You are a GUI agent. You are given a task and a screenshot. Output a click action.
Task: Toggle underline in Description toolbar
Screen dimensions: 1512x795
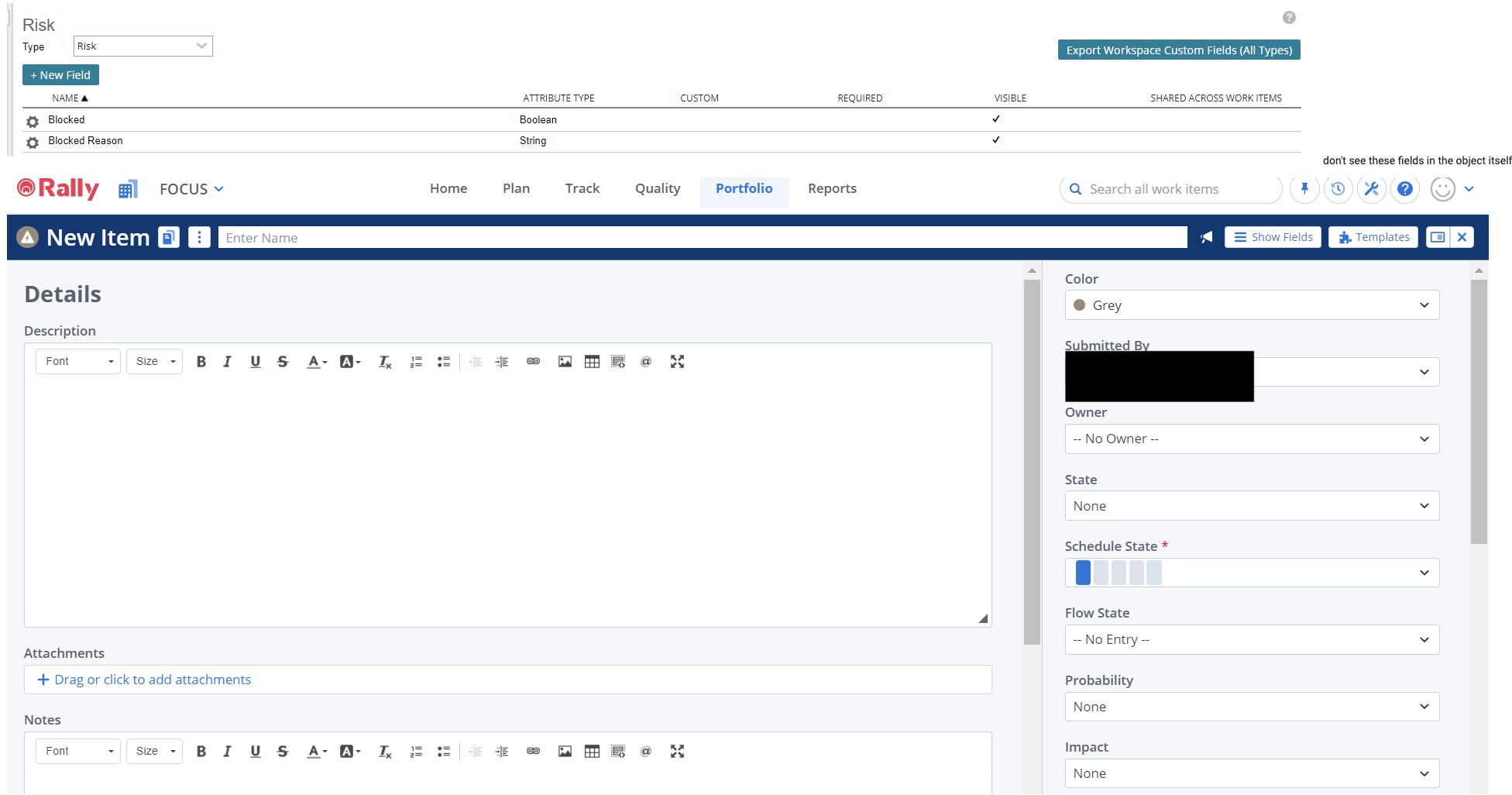[255, 362]
